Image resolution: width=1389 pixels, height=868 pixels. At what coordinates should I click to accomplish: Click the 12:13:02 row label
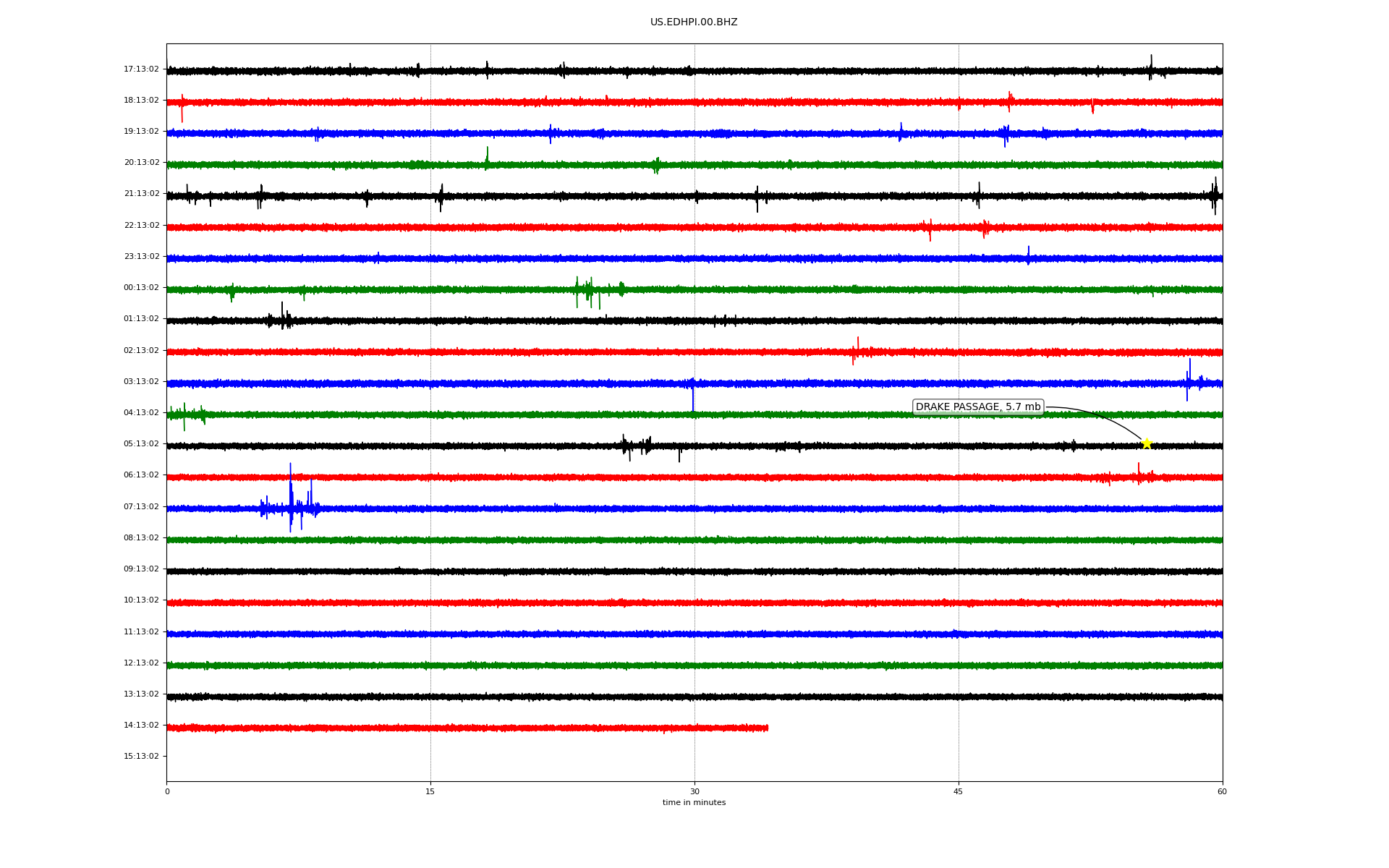point(141,663)
